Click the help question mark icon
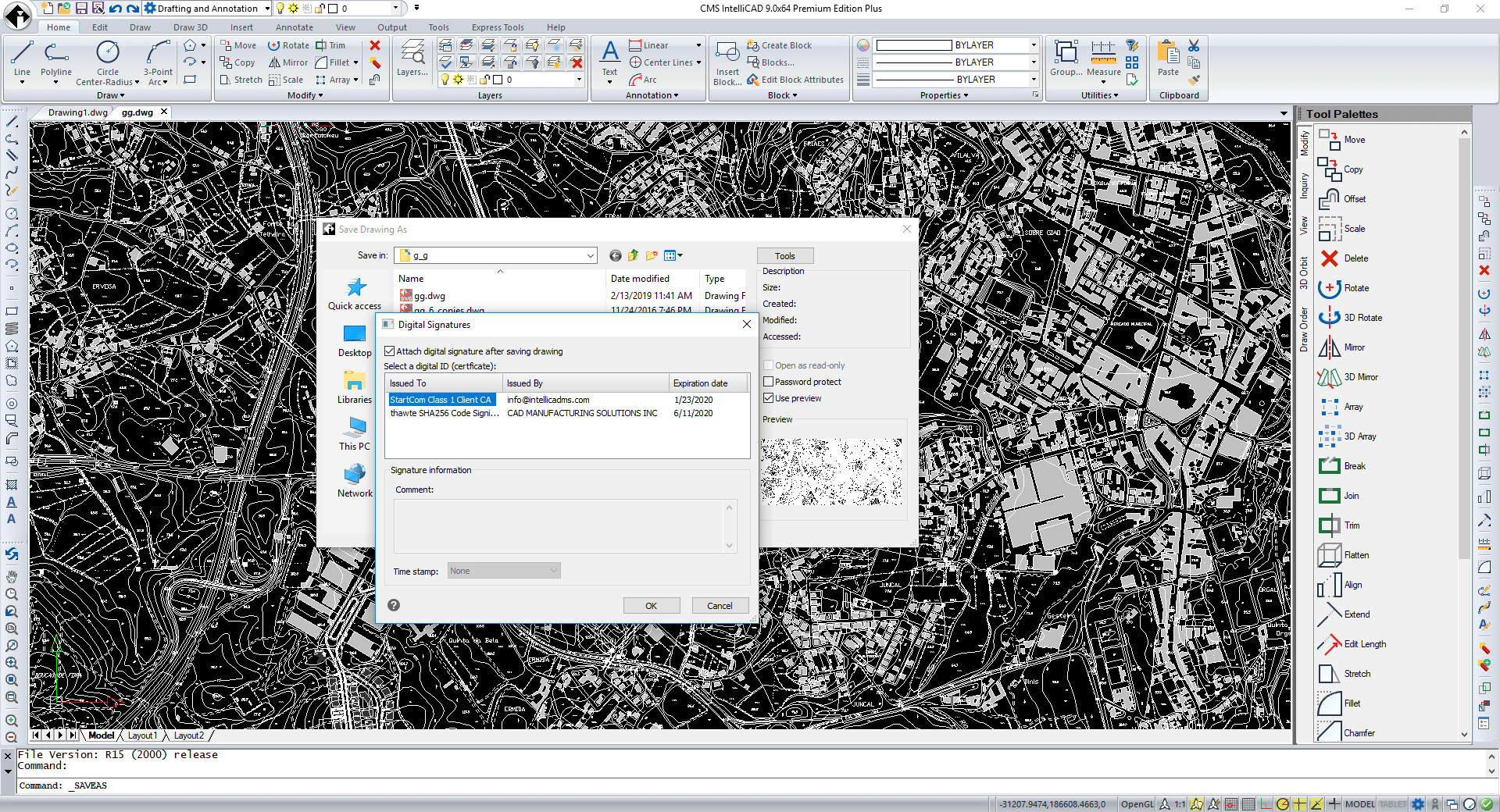Viewport: 1500px width, 812px height. (394, 605)
